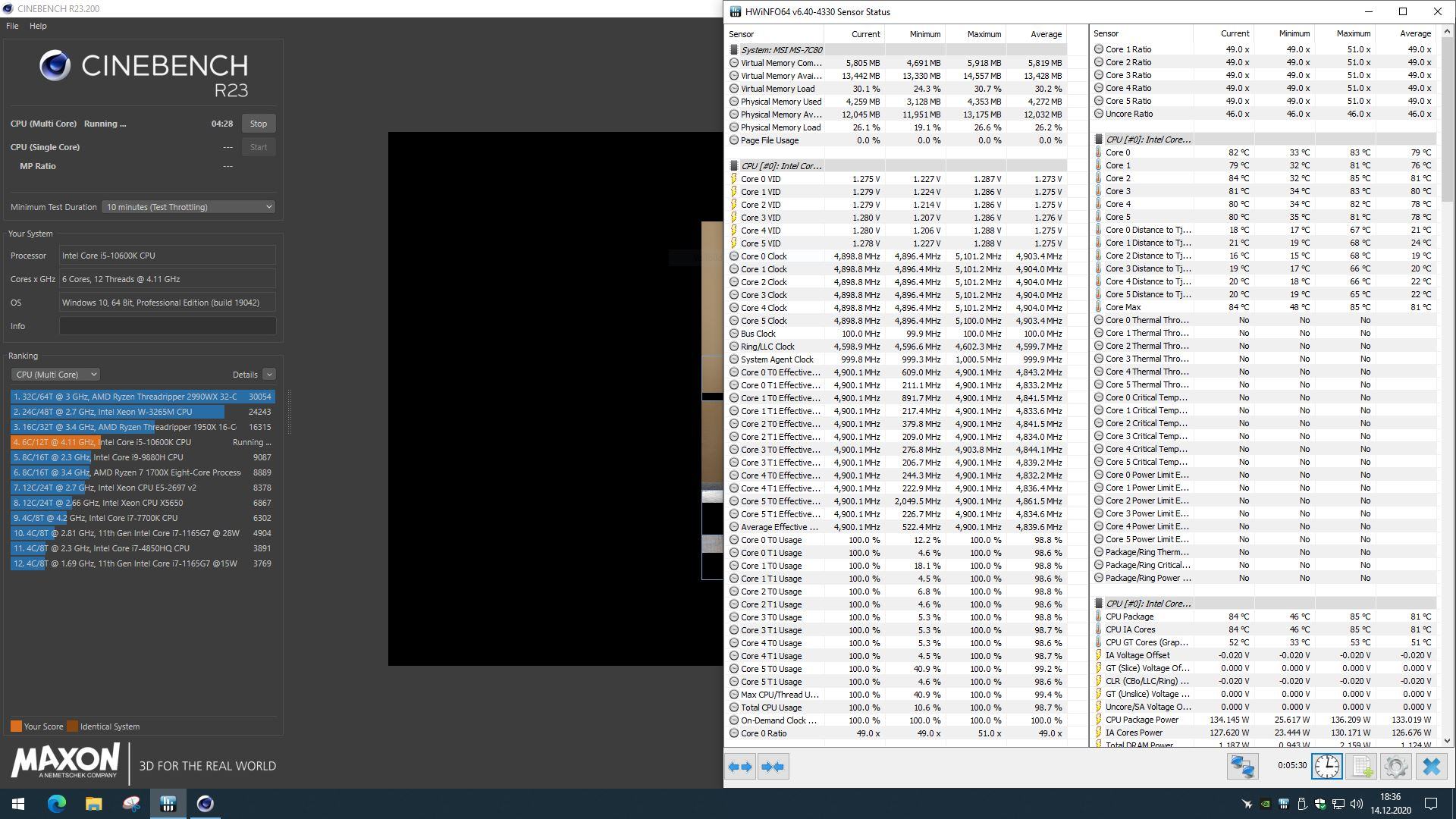
Task: Shrink HWiNFO sensor columns with the inward arrows button
Action: [773, 767]
